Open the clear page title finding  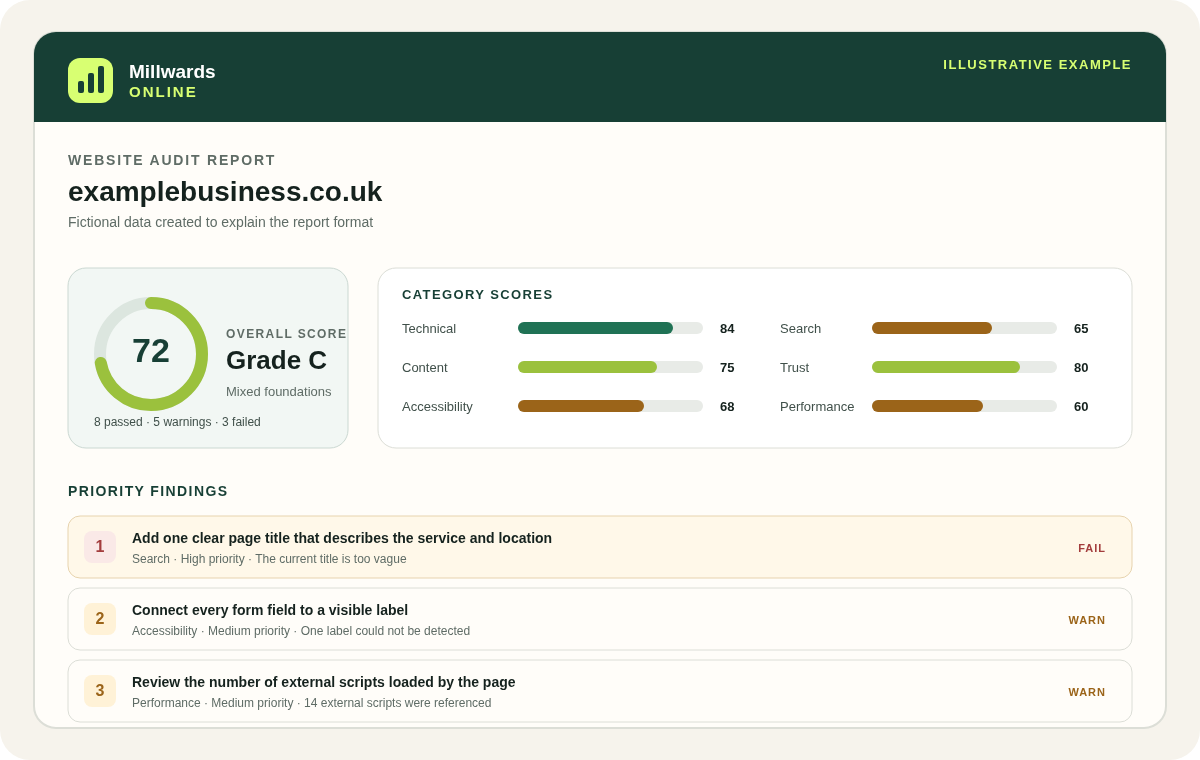click(600, 547)
